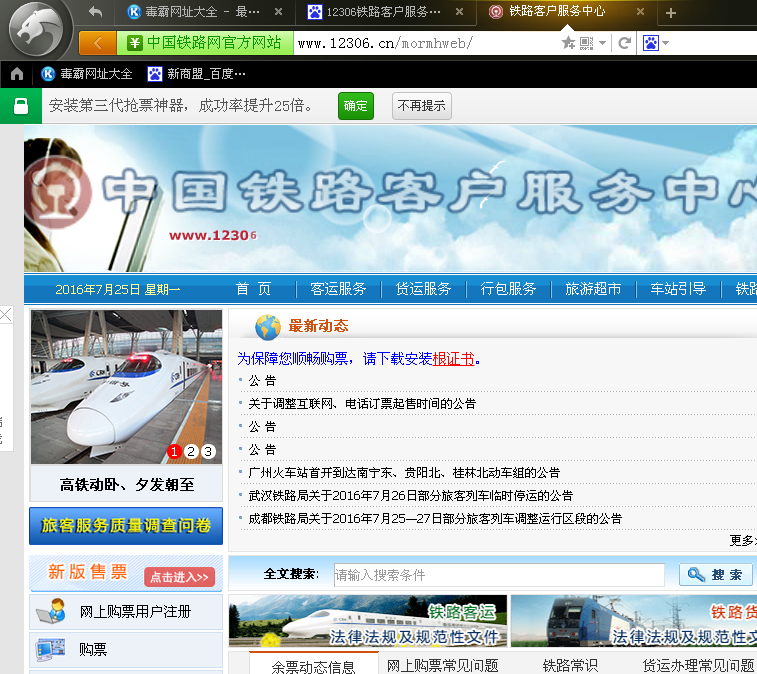Open the 购票 link
Screen dimensions: 757x674
[x=93, y=649]
